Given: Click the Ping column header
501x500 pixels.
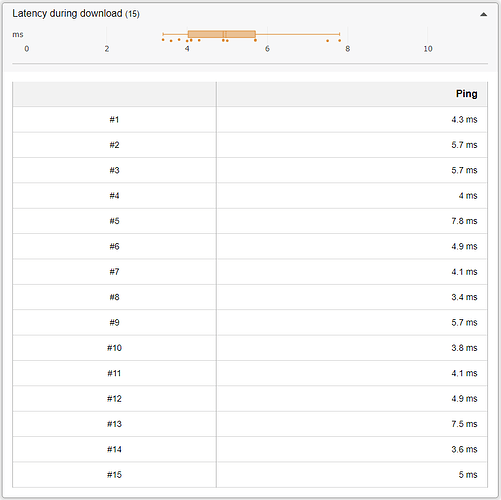Looking at the screenshot, I should pyautogui.click(x=466, y=94).
